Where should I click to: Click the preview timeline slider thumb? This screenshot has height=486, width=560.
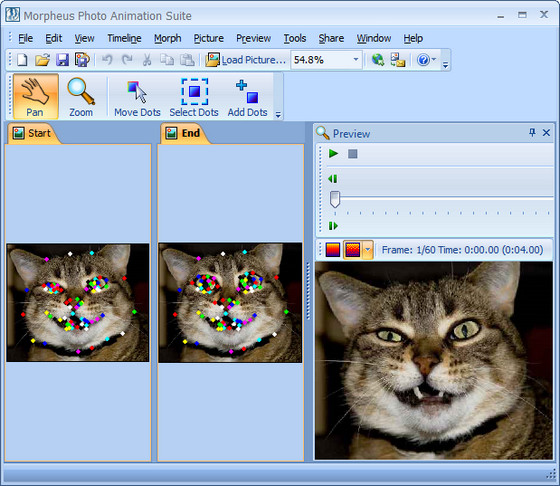click(335, 199)
